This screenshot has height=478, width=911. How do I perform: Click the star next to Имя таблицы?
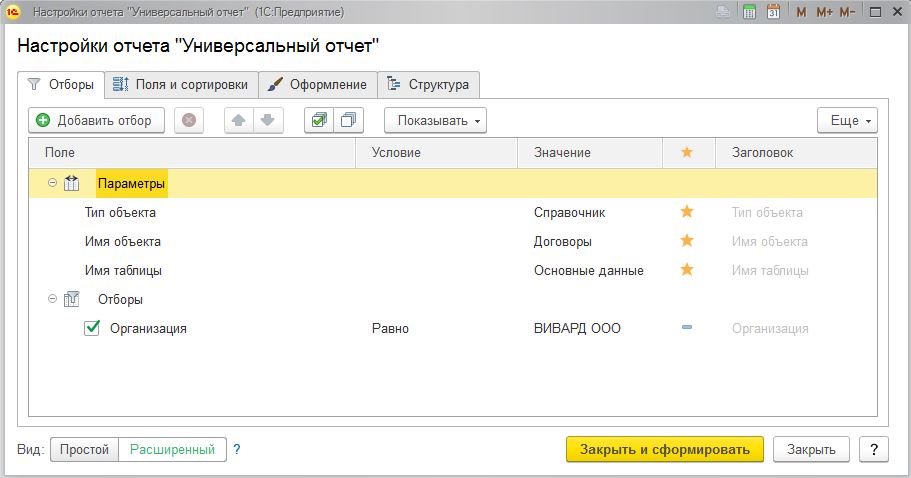687,269
